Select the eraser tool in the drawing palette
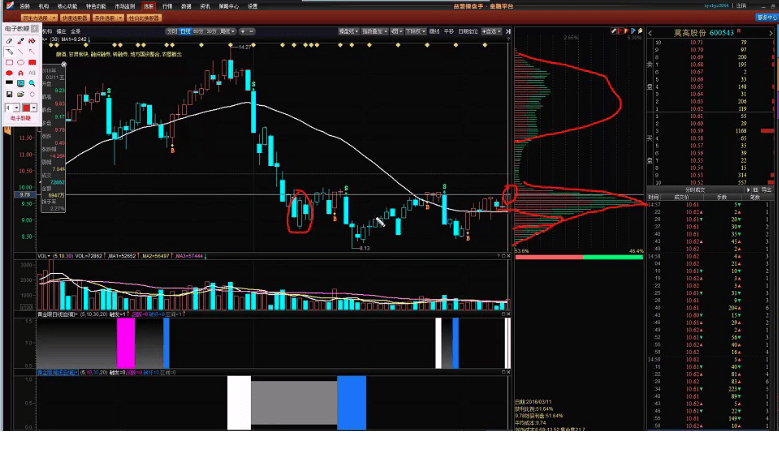This screenshot has height=454, width=779. tap(9, 41)
